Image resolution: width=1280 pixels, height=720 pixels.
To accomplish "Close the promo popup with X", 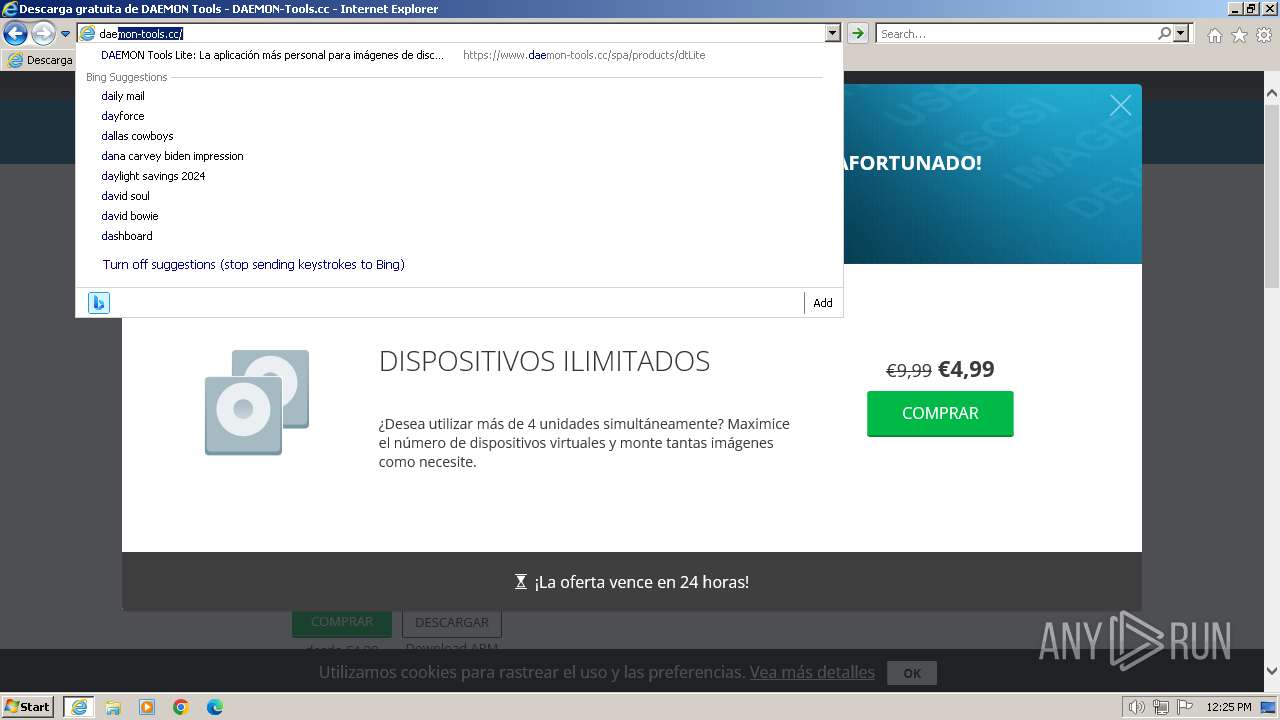I will 1120,105.
